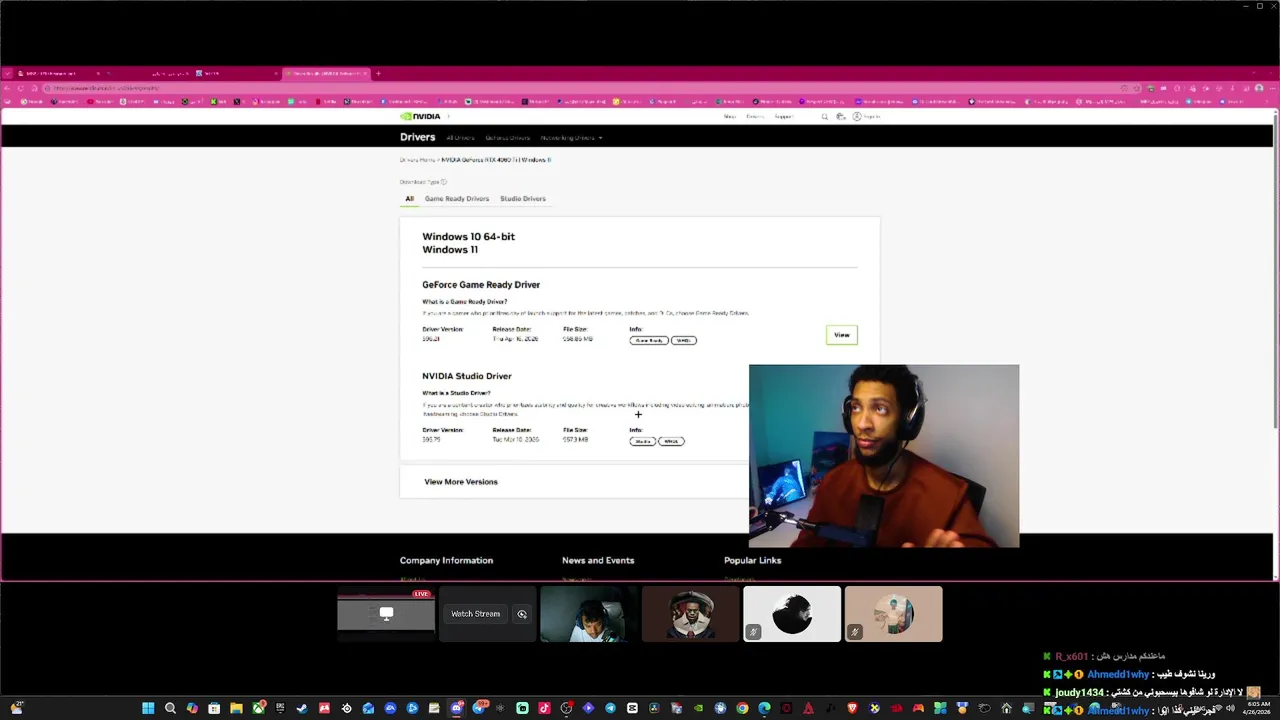Open GeForce Drivers in the Drivers nav
The image size is (1280, 720).
[507, 138]
